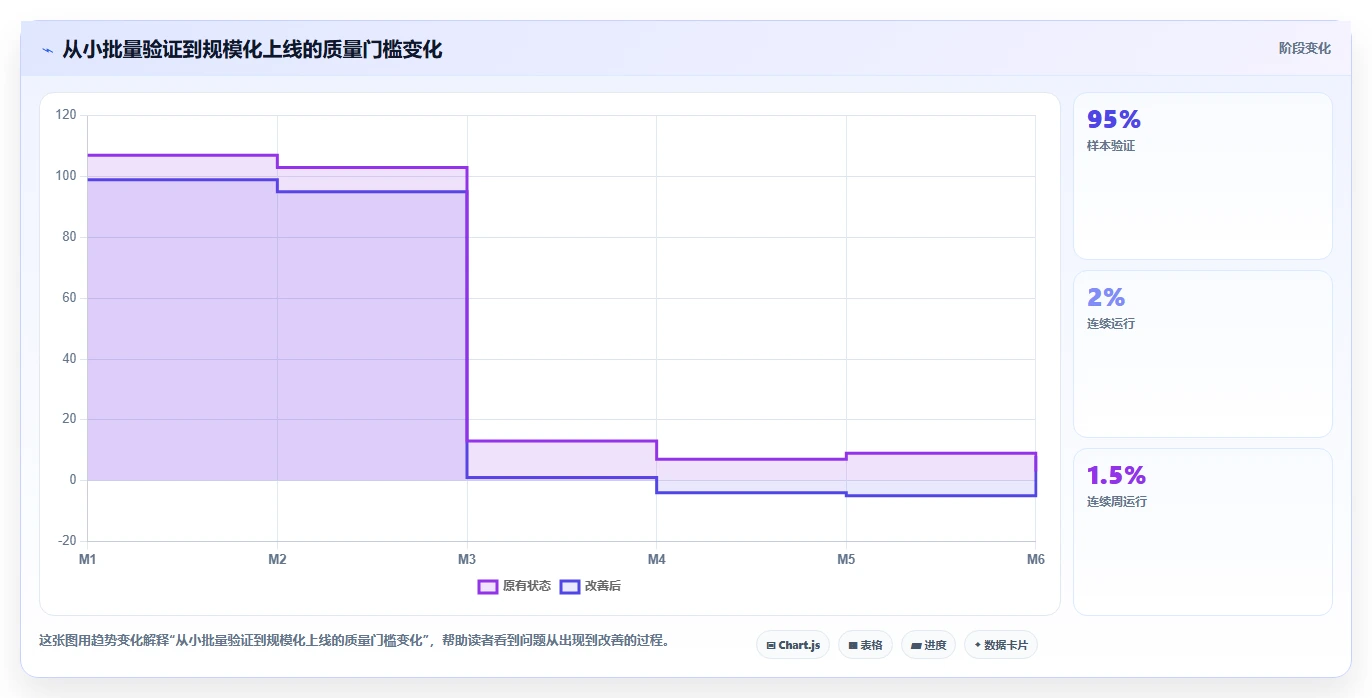Click the 60 y-axis value

coord(69,298)
